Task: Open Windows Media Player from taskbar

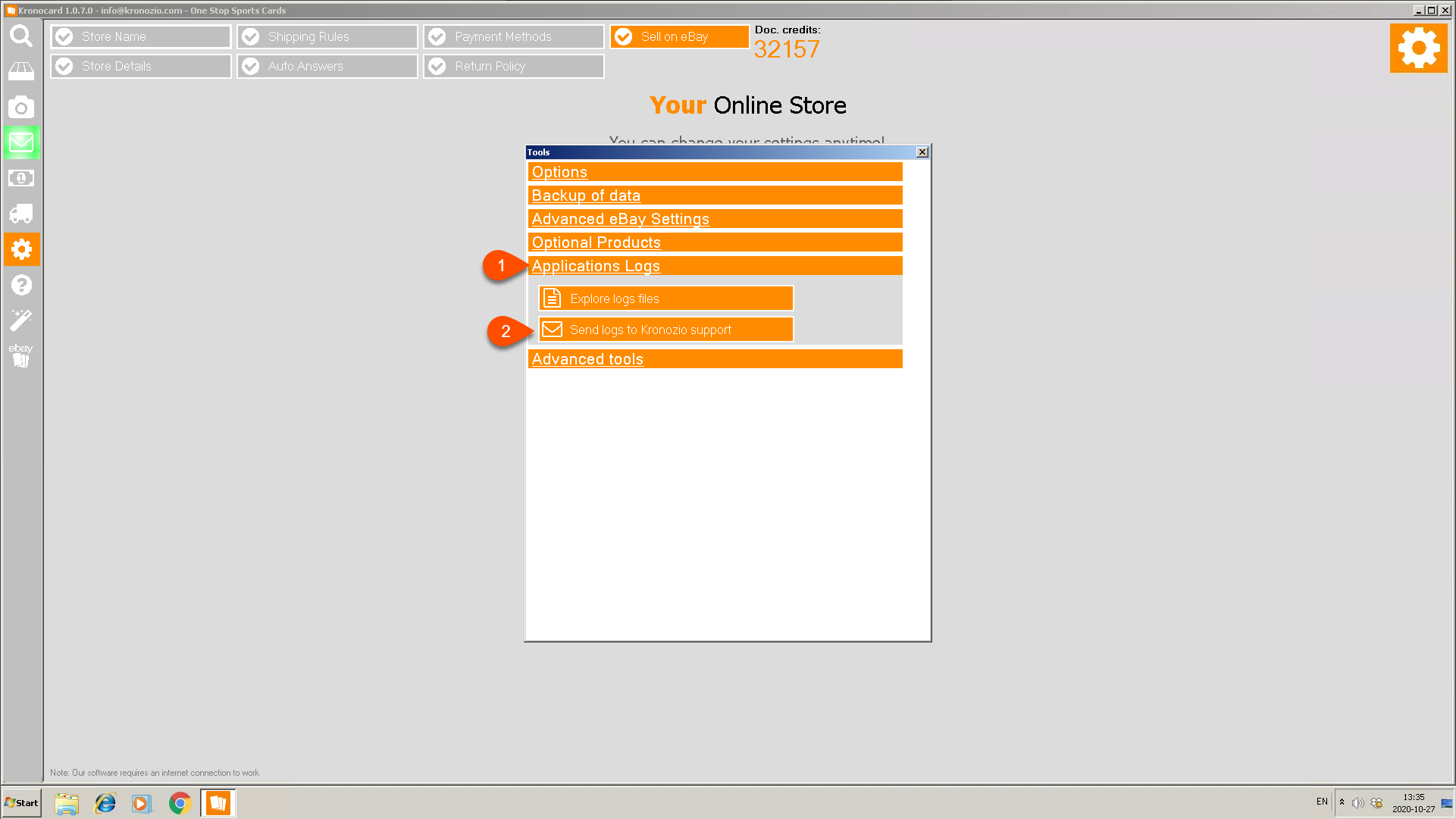Action: coord(142,803)
